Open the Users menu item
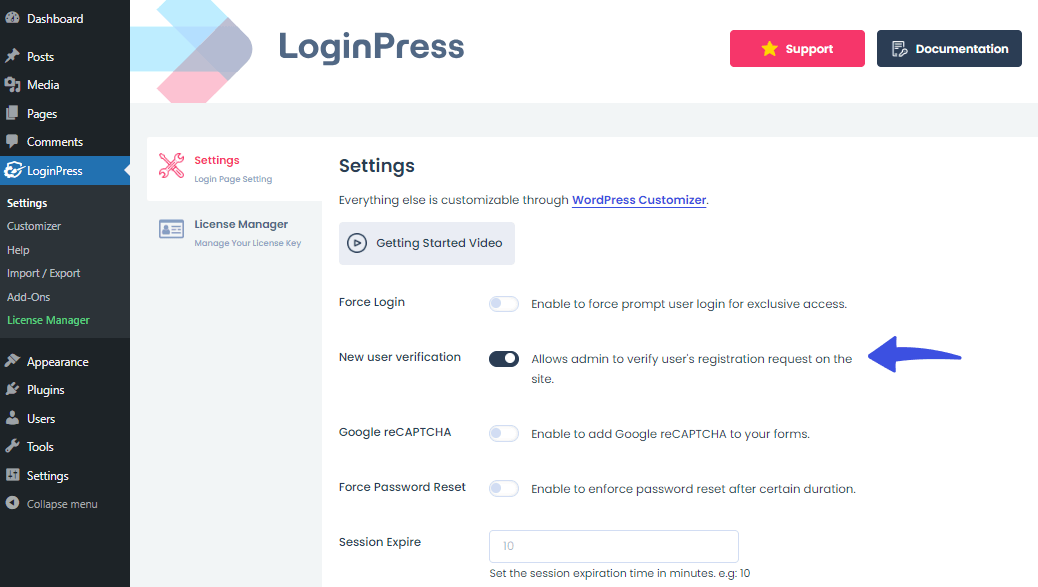This screenshot has width=1038, height=587. pos(65,418)
